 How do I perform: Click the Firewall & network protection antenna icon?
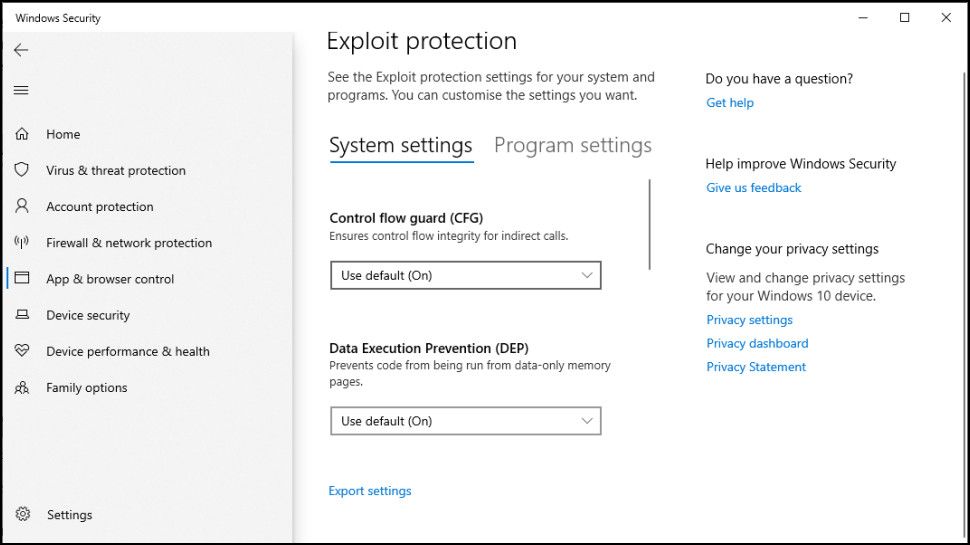(x=22, y=242)
